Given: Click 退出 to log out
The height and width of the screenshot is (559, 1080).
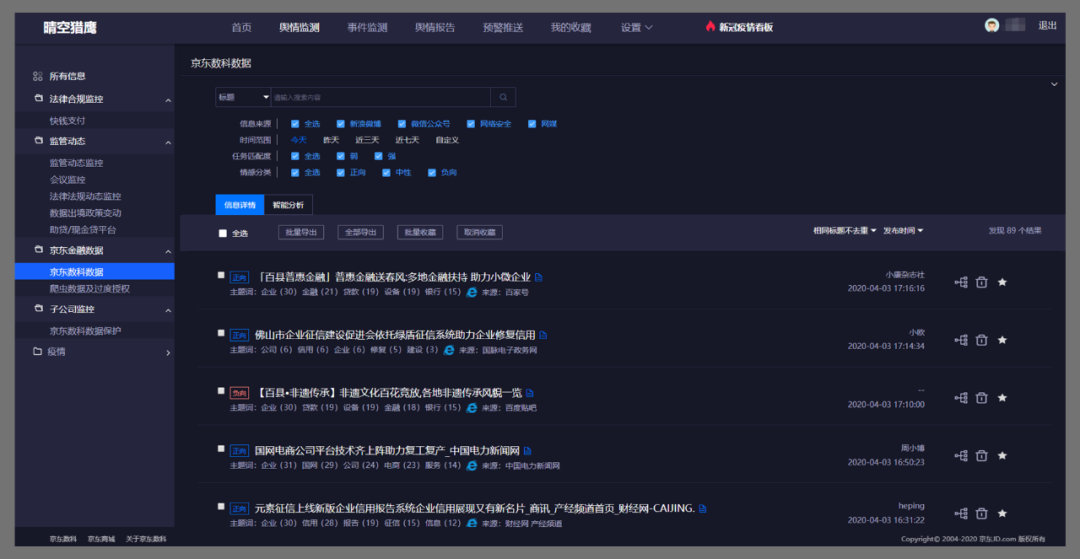Looking at the screenshot, I should [1048, 26].
